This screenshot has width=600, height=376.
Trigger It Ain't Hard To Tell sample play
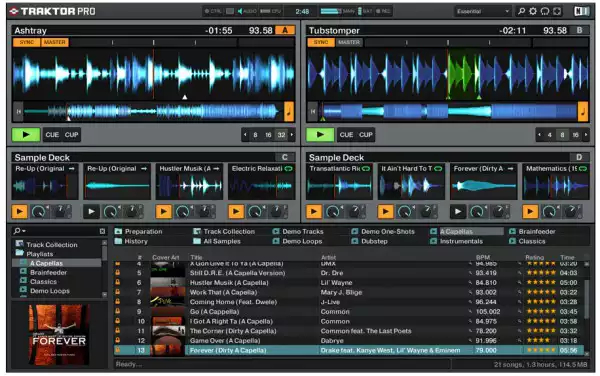(x=386, y=211)
